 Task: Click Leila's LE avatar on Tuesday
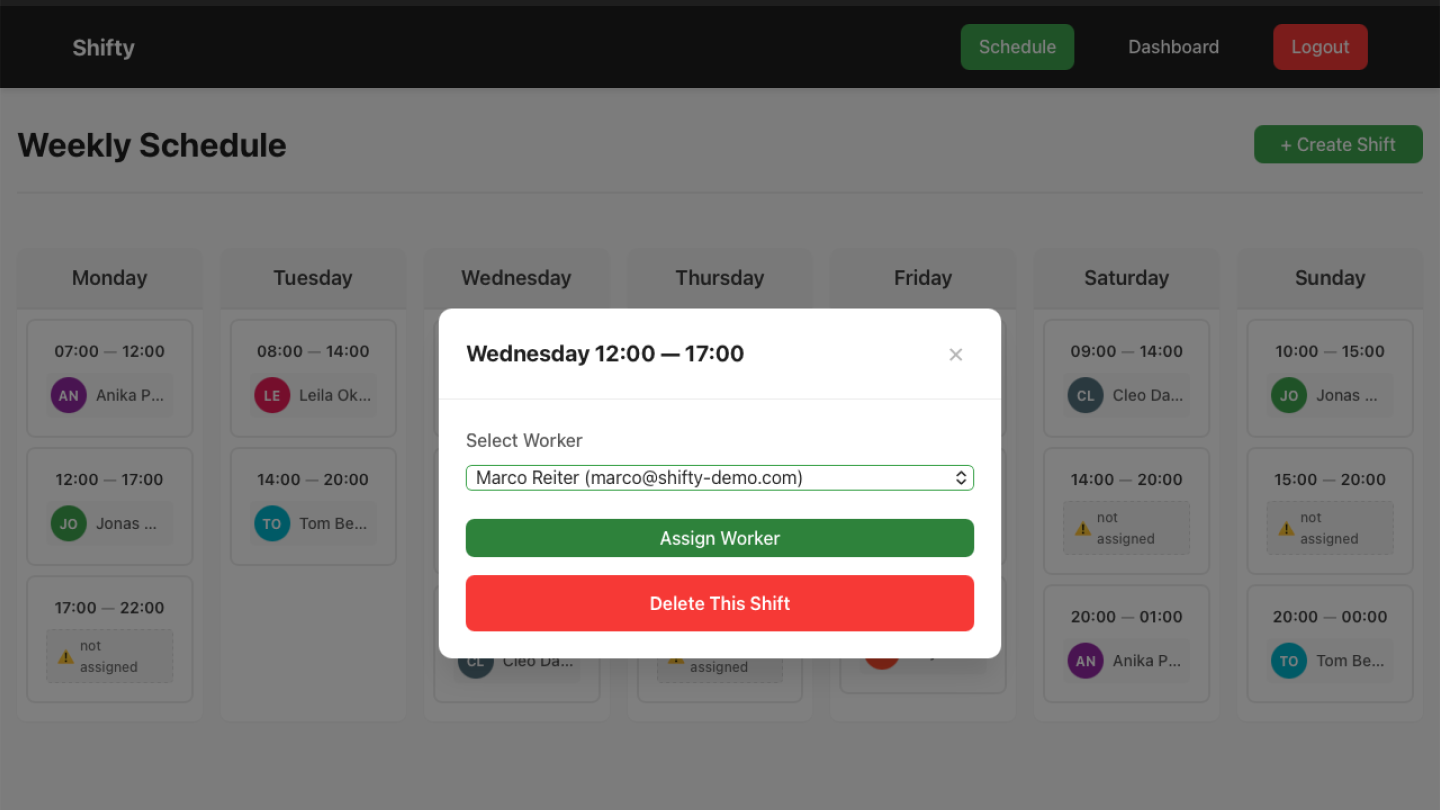pos(272,395)
